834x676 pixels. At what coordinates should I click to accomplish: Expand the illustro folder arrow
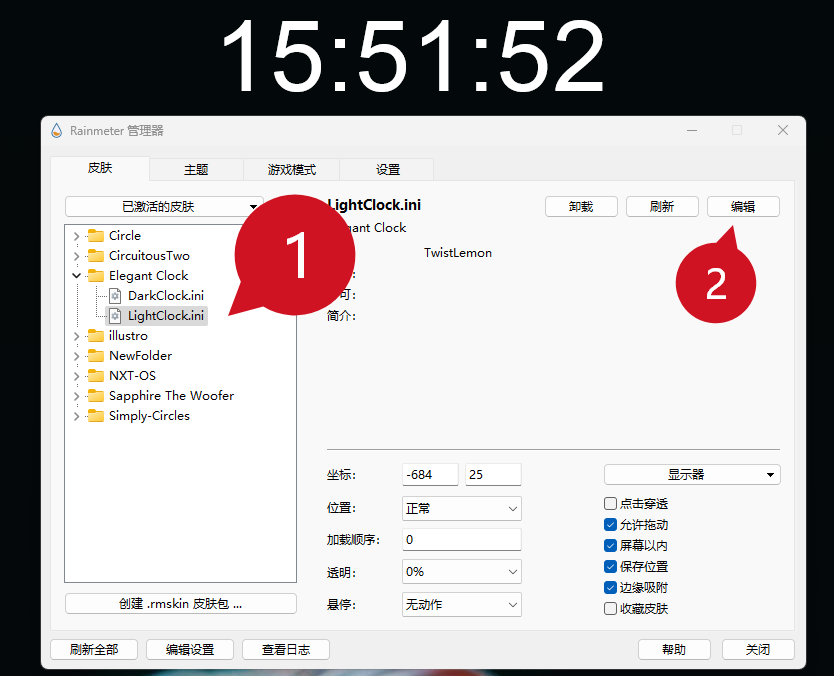tap(76, 336)
